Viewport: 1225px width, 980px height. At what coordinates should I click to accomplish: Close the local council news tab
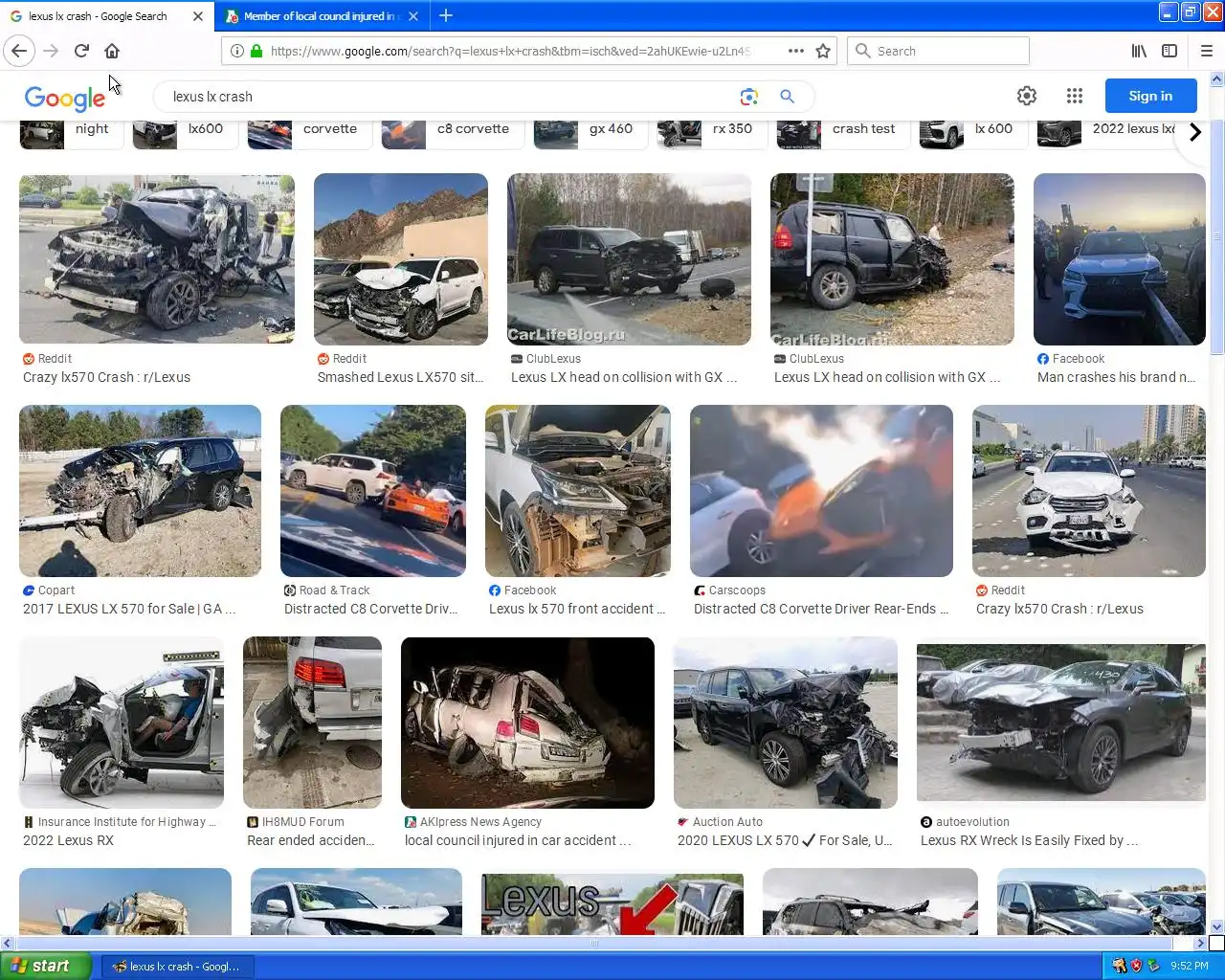[413, 16]
